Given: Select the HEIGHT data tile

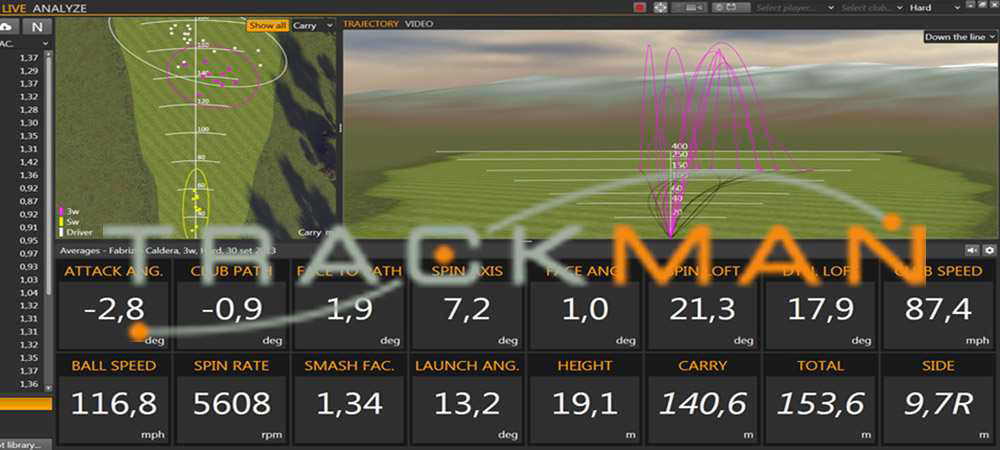Looking at the screenshot, I should [584, 398].
